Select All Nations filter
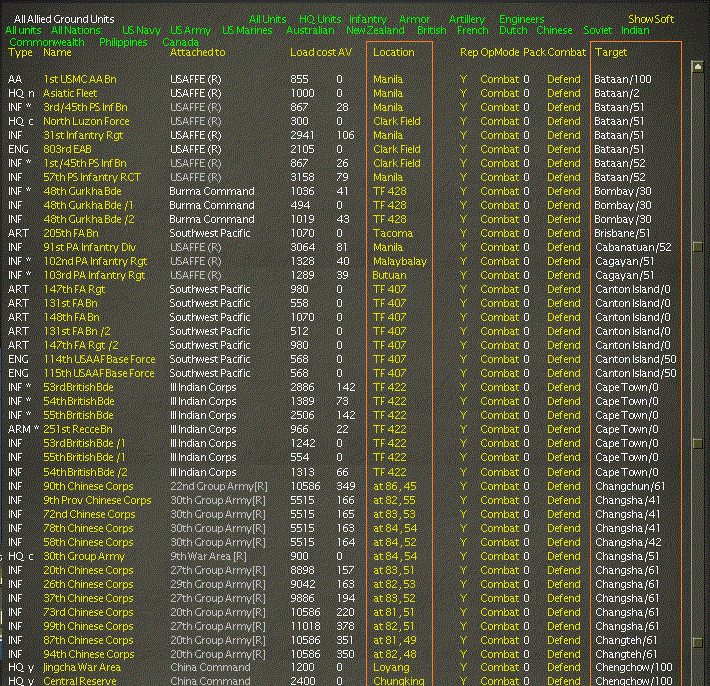This screenshot has width=710, height=686. click(77, 30)
